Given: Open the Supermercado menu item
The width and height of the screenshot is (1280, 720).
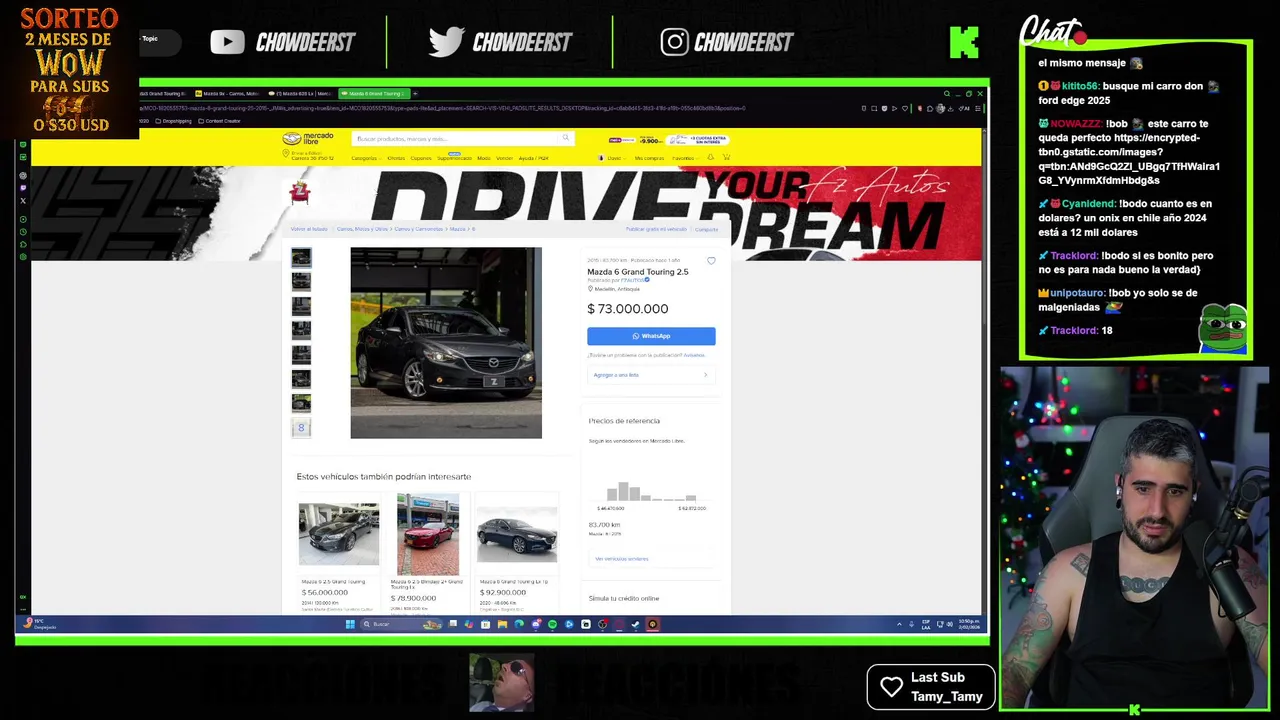Looking at the screenshot, I should (454, 158).
